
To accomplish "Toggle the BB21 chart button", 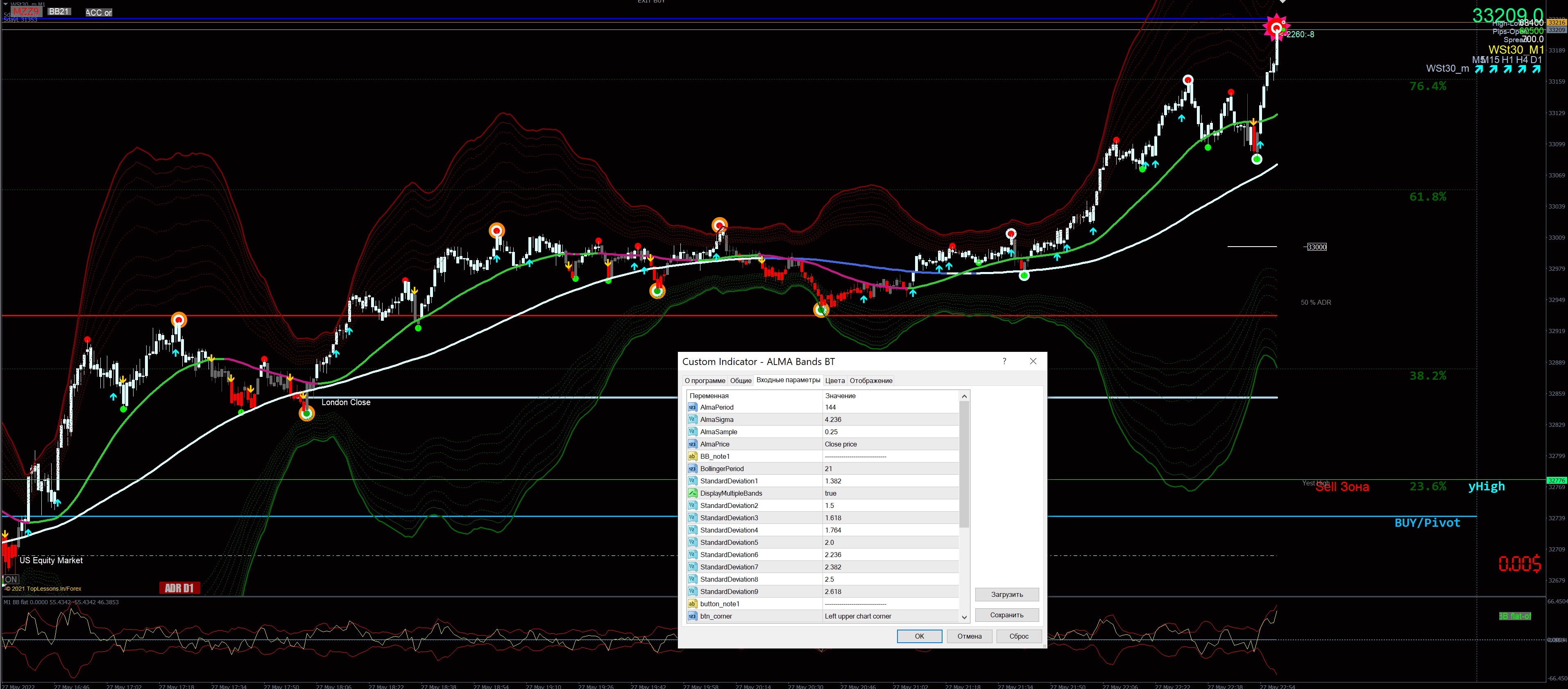I will click(59, 11).
